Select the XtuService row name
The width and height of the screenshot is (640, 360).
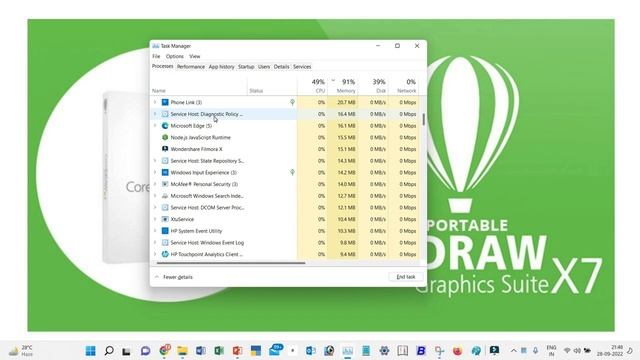click(x=182, y=219)
